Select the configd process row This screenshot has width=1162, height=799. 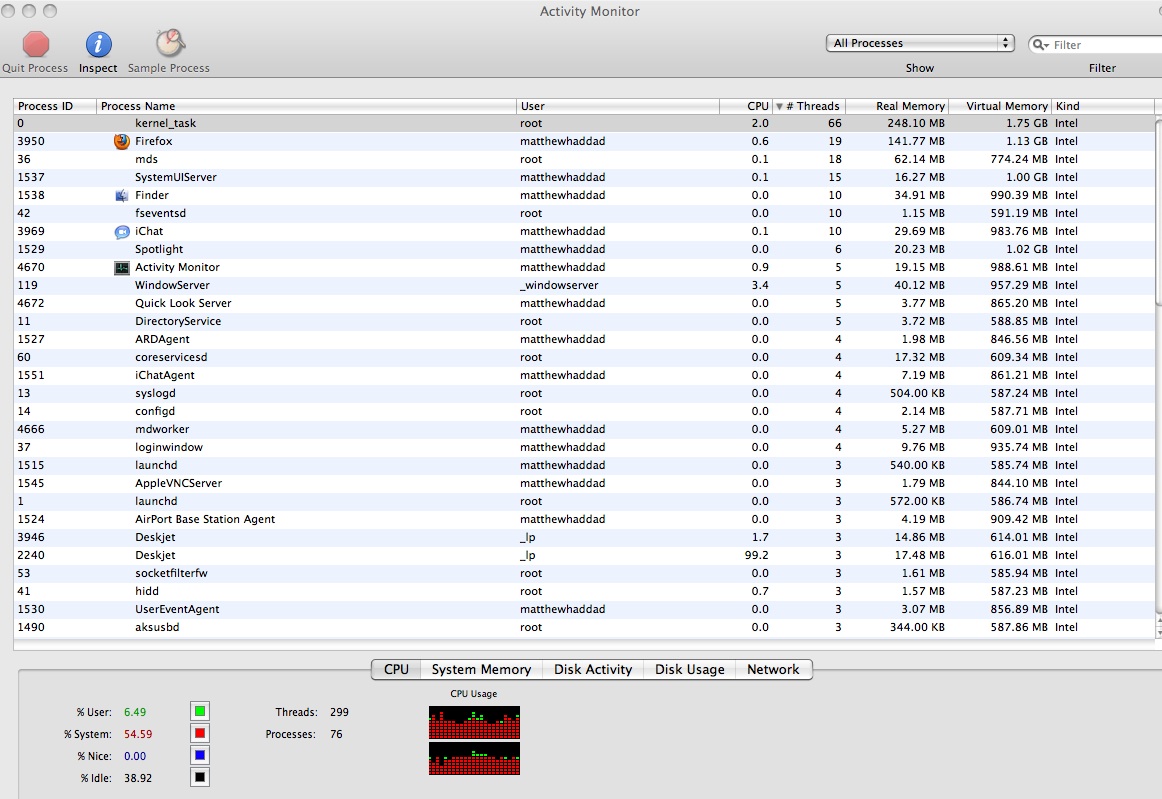point(584,411)
